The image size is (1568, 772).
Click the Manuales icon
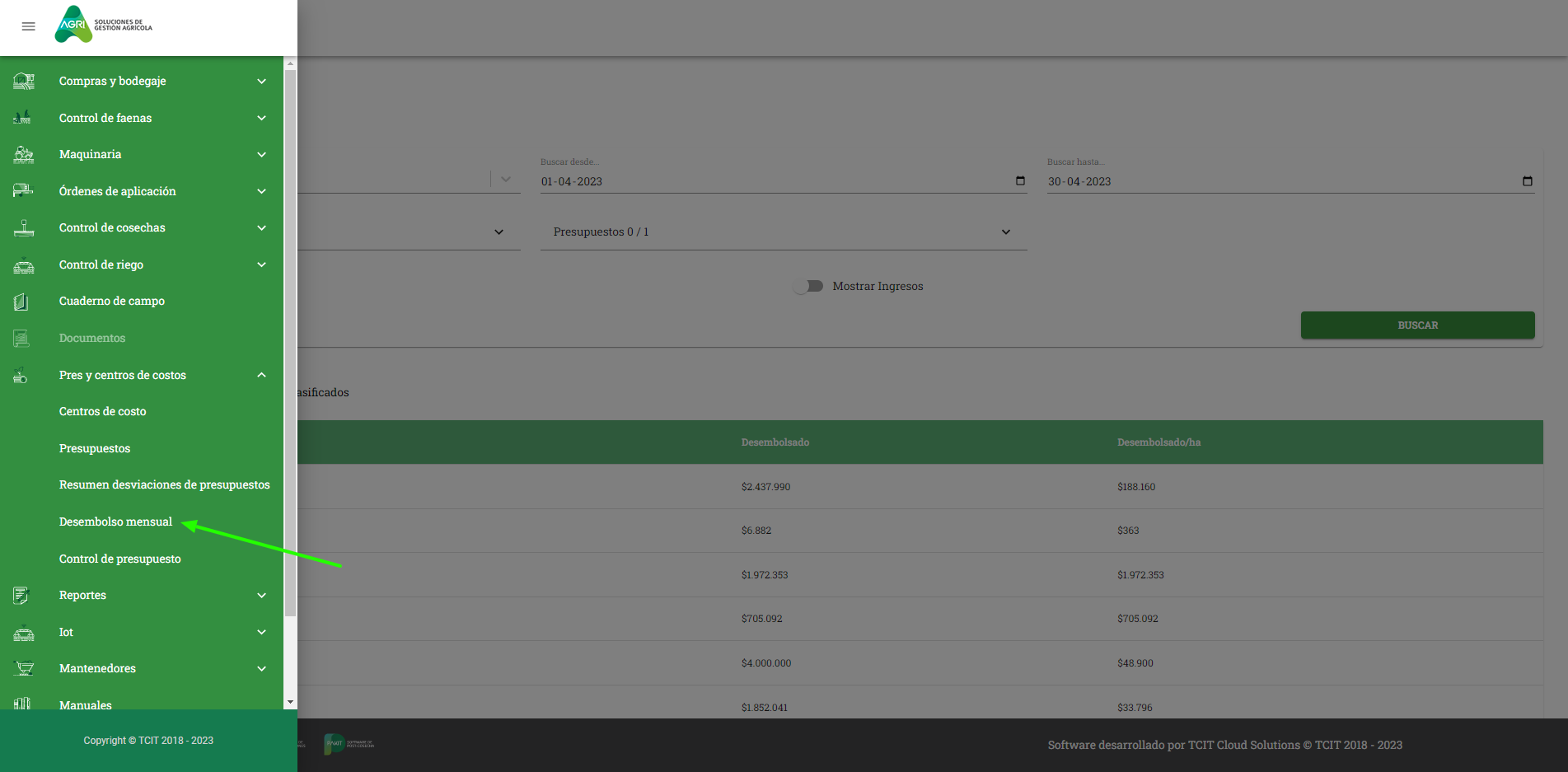(22, 704)
